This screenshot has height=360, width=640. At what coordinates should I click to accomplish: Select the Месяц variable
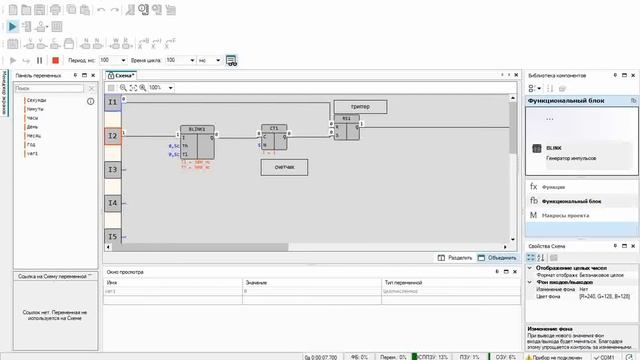[34, 136]
